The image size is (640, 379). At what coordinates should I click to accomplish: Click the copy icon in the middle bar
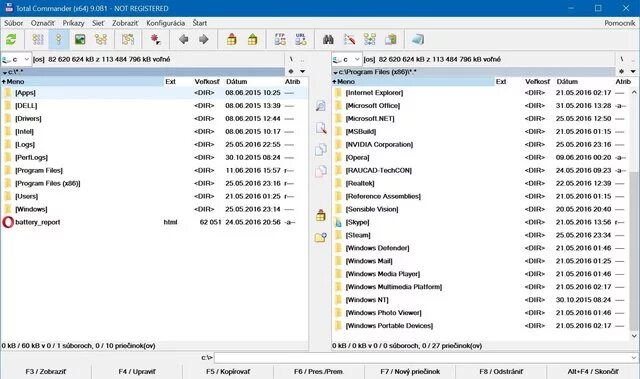(x=320, y=150)
